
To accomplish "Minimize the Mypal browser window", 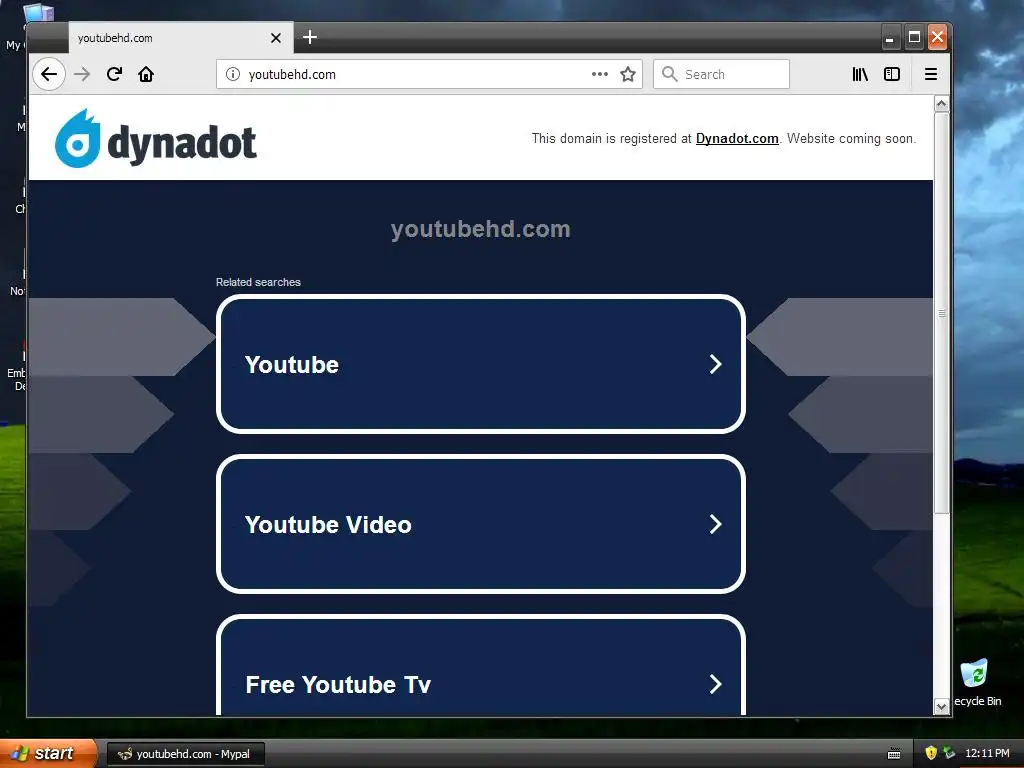I will [x=889, y=38].
